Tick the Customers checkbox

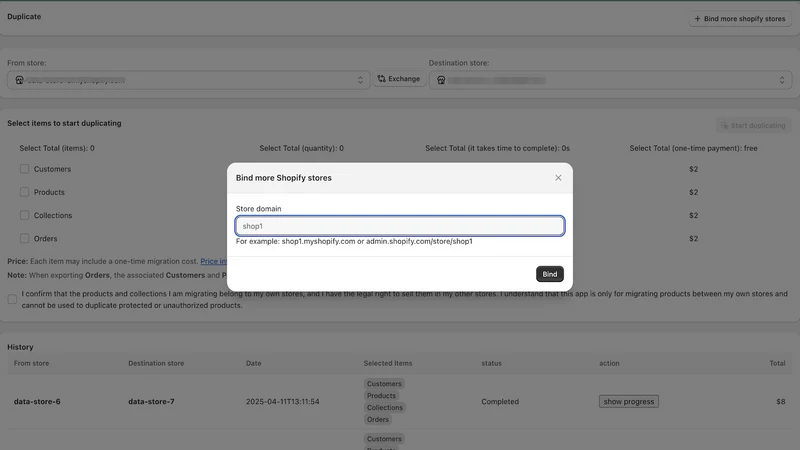pos(24,169)
